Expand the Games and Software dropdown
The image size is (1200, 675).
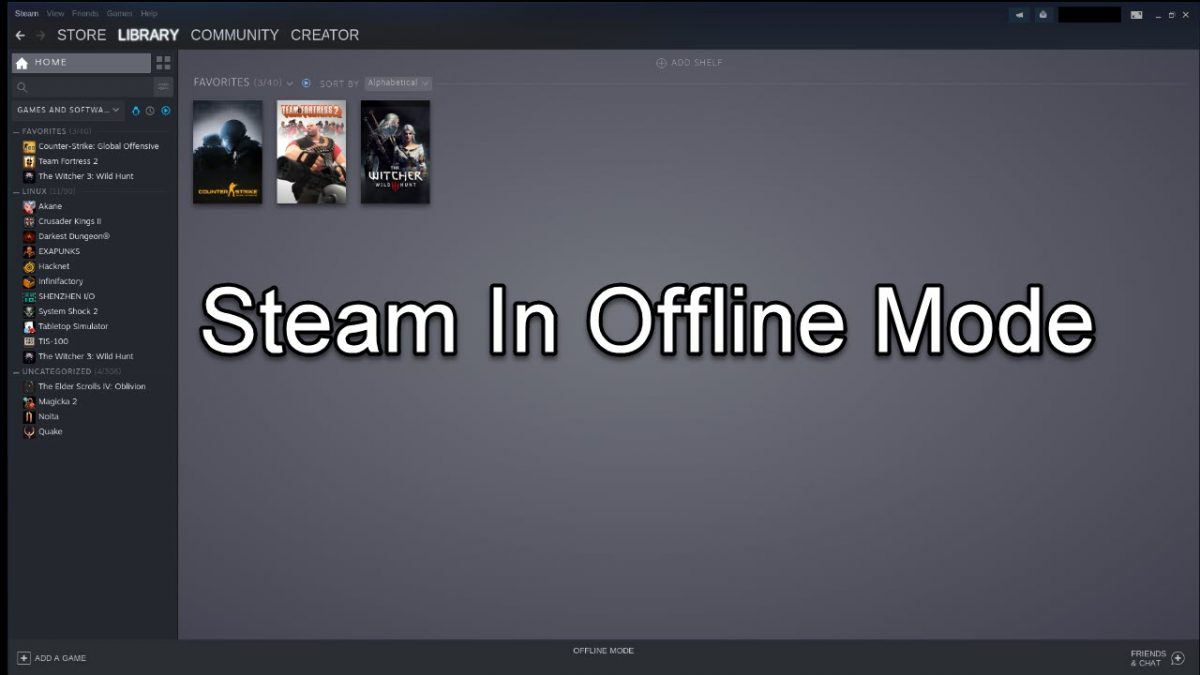pyautogui.click(x=68, y=110)
